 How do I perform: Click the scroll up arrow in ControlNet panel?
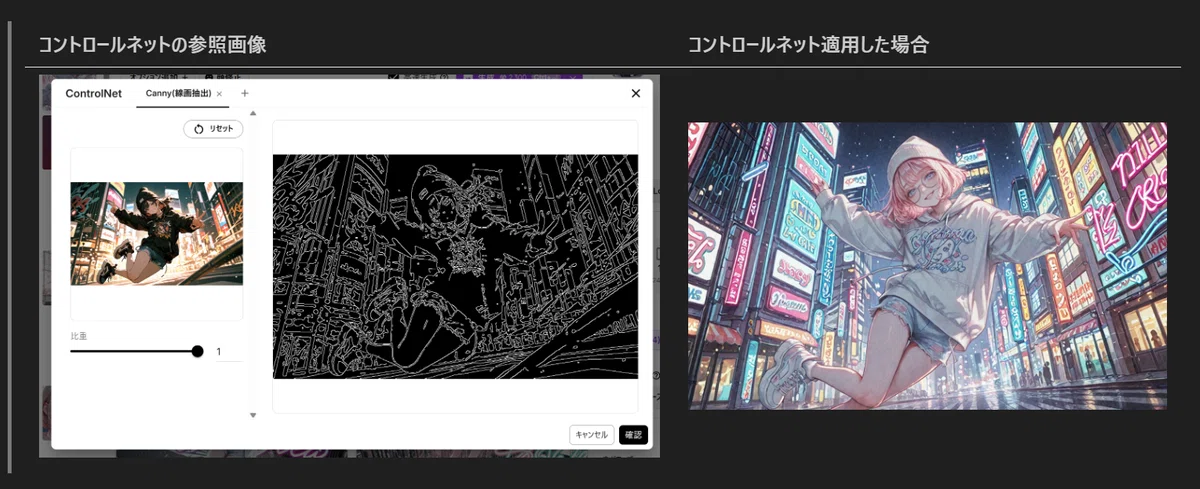(253, 113)
